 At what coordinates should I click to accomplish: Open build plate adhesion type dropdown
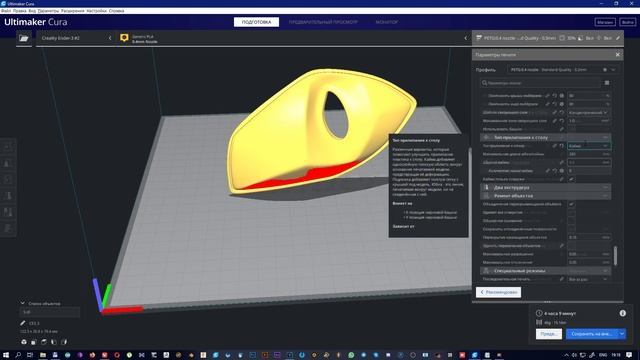coord(589,146)
